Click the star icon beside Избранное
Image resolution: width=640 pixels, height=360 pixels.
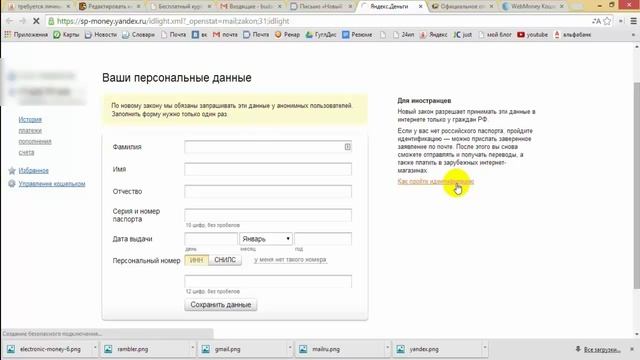pyautogui.click(x=12, y=171)
